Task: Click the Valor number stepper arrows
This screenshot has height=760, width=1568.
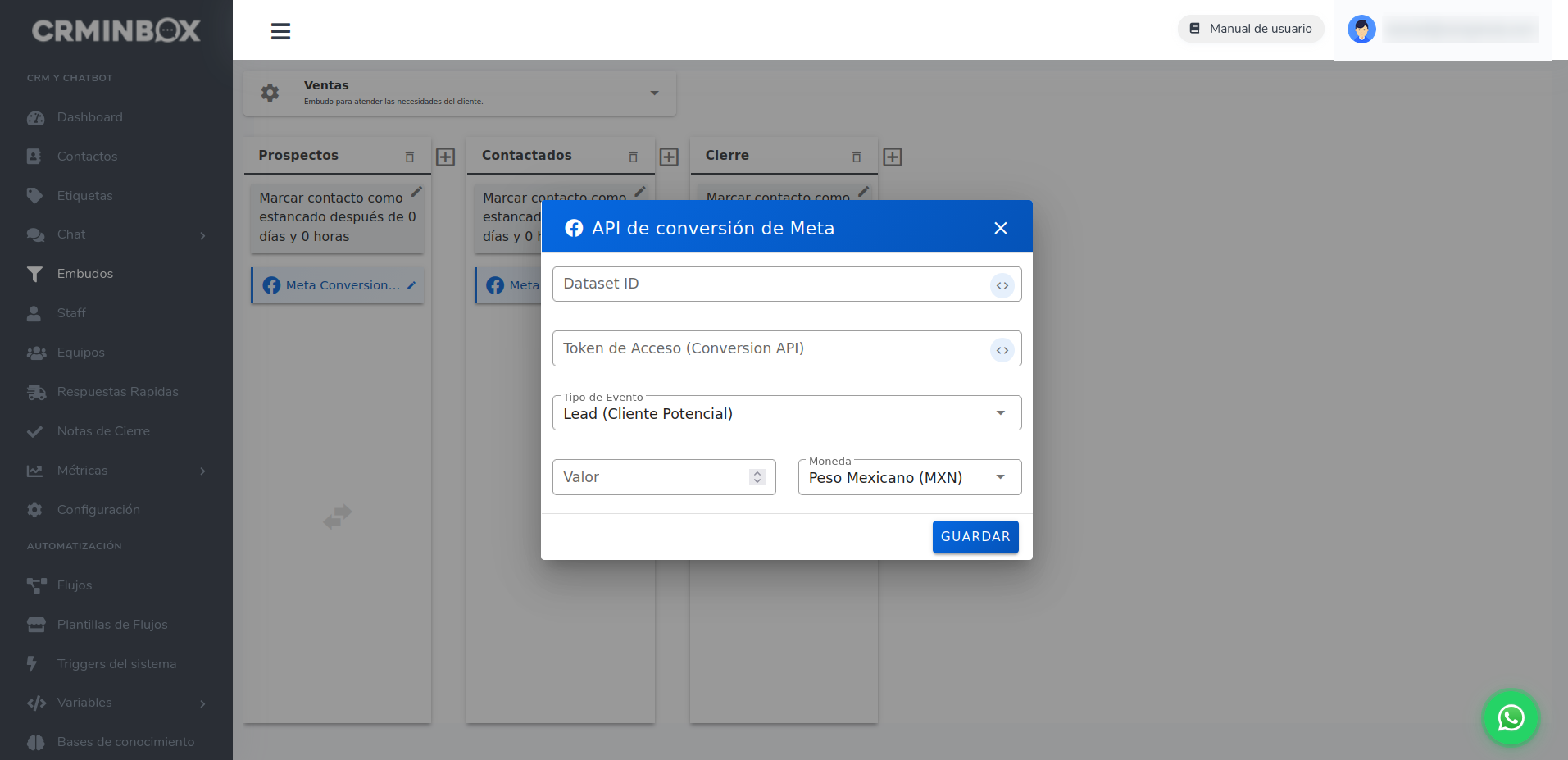Action: coord(757,477)
